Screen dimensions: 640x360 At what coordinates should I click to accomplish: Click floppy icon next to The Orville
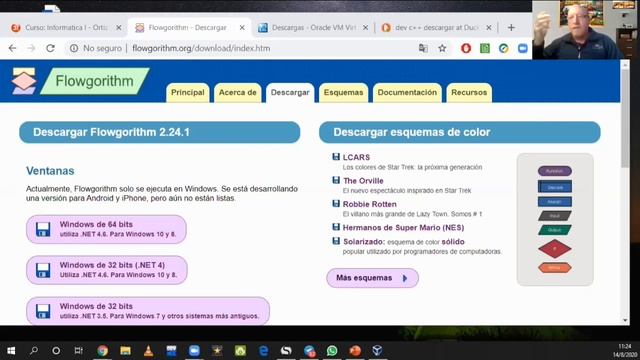click(336, 180)
